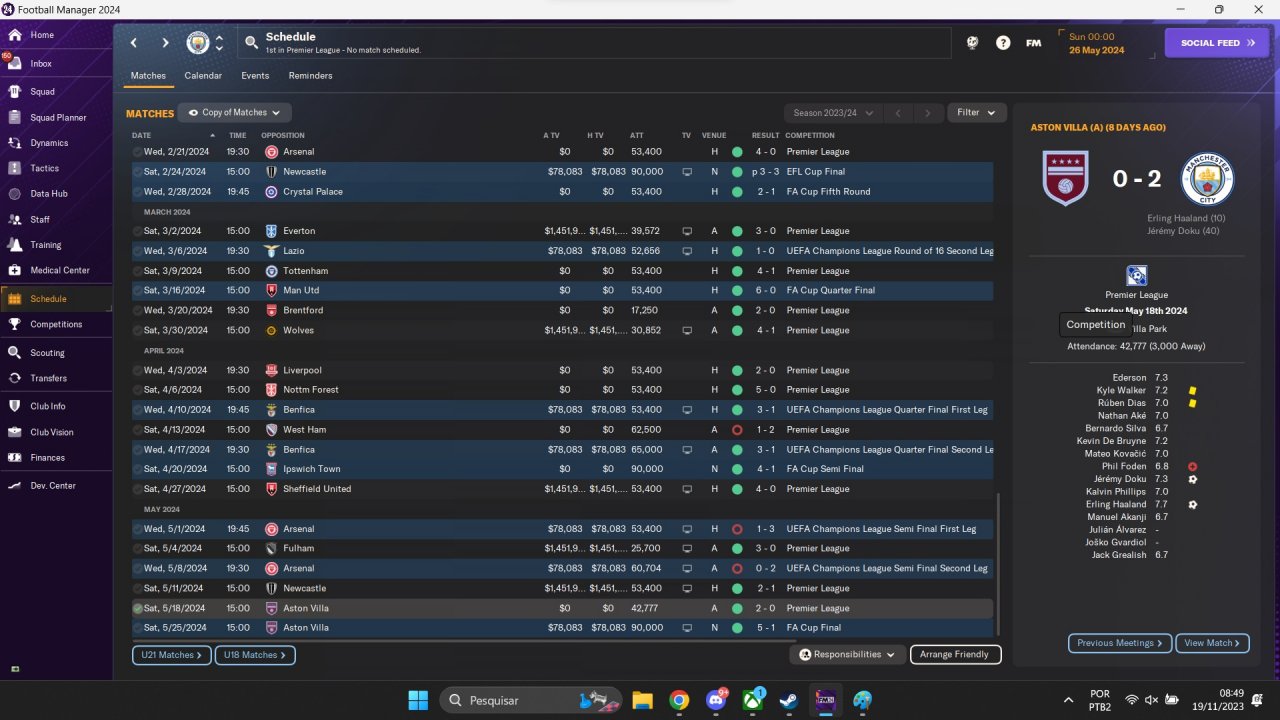Open Windows Start menu
Image resolution: width=1280 pixels, height=720 pixels.
point(418,700)
